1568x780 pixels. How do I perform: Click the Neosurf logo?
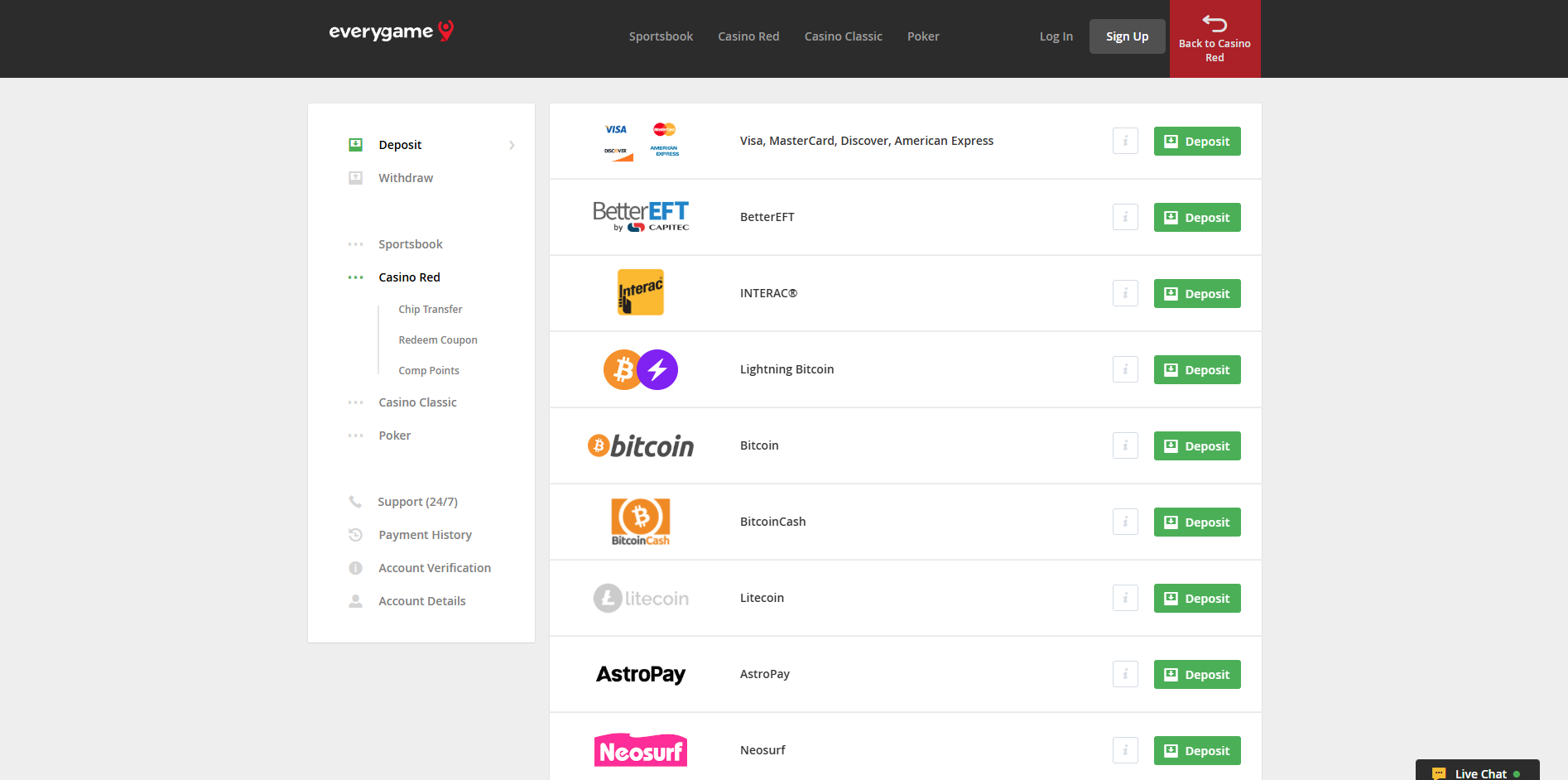pos(641,750)
